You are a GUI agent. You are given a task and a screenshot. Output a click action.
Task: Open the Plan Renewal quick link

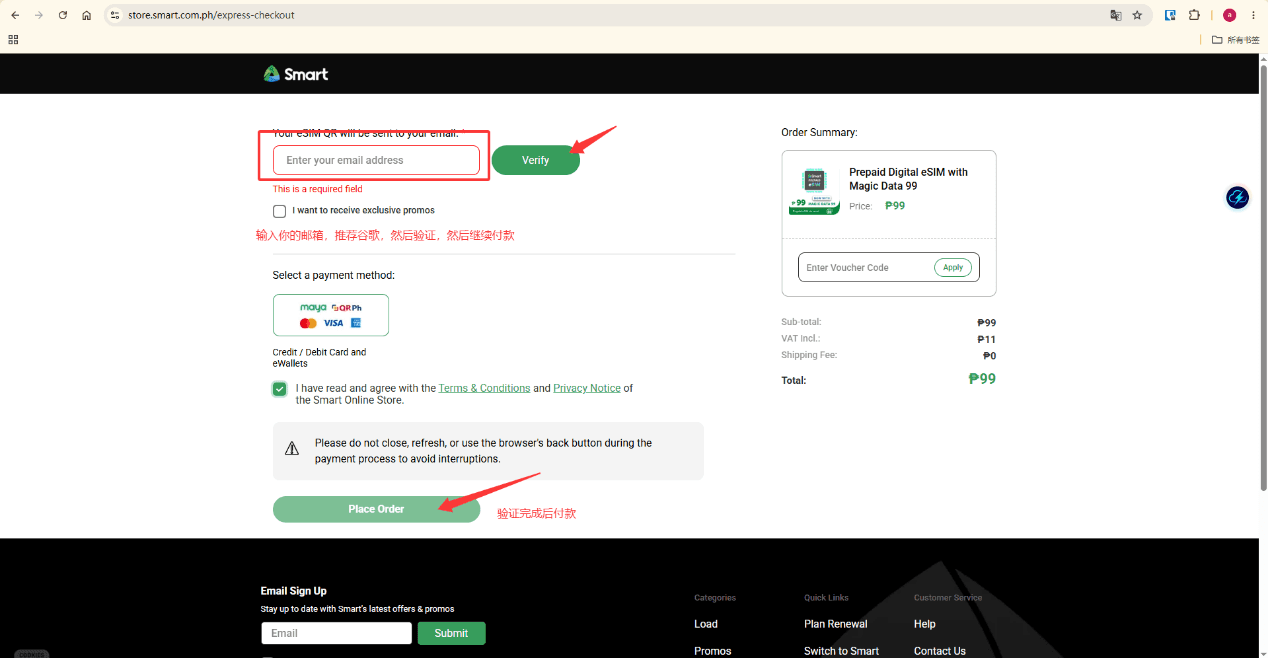click(x=836, y=624)
